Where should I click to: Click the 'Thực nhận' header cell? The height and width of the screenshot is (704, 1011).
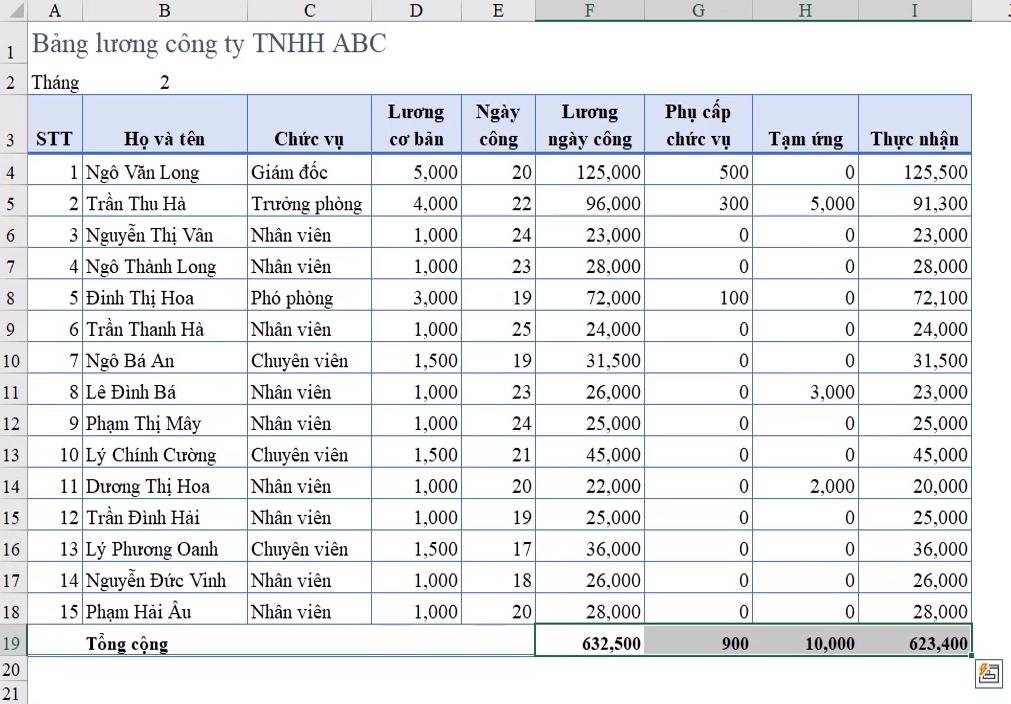point(914,124)
